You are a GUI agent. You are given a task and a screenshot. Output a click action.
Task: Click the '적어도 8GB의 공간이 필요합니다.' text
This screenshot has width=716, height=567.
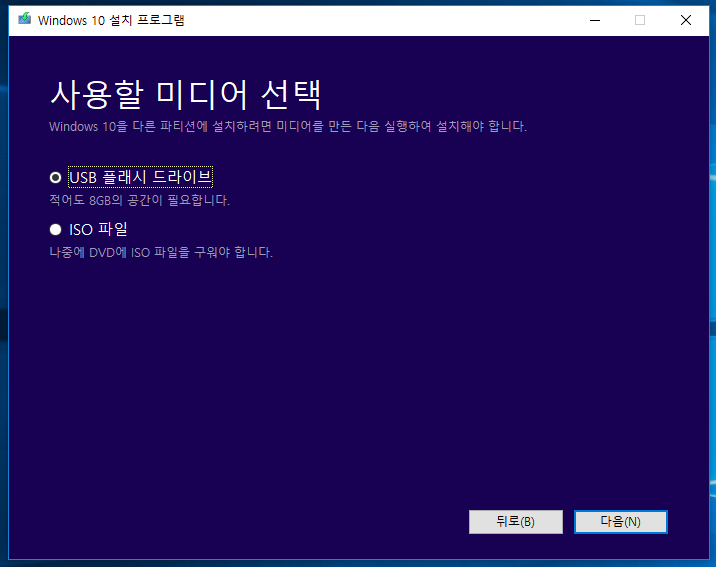tap(140, 200)
